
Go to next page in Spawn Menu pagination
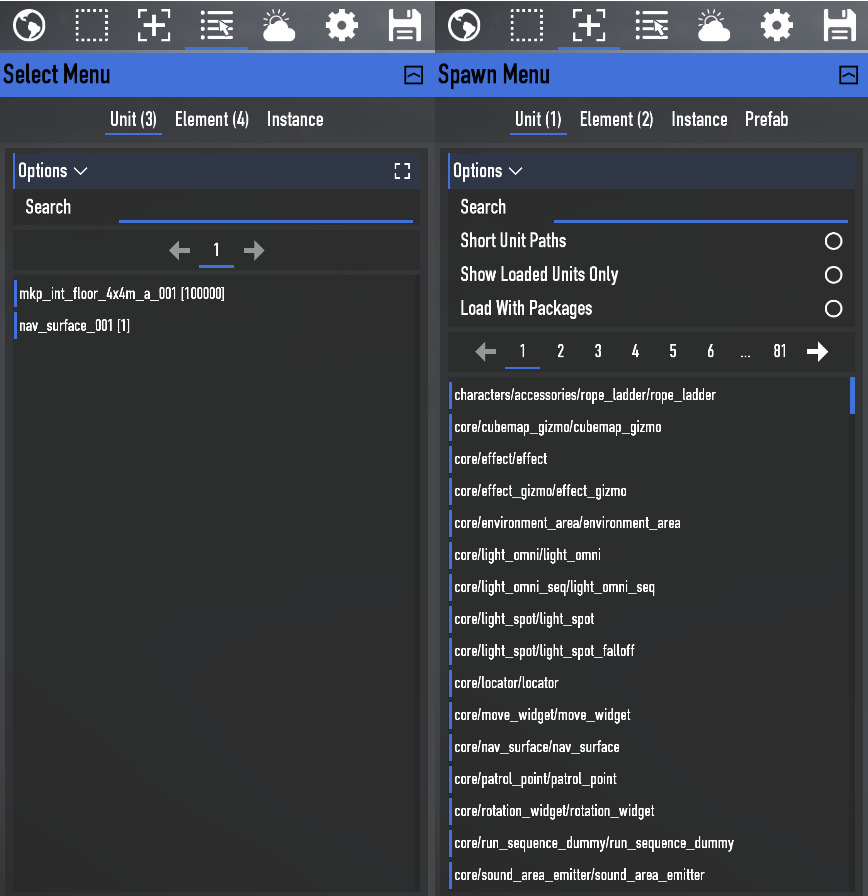tap(817, 351)
